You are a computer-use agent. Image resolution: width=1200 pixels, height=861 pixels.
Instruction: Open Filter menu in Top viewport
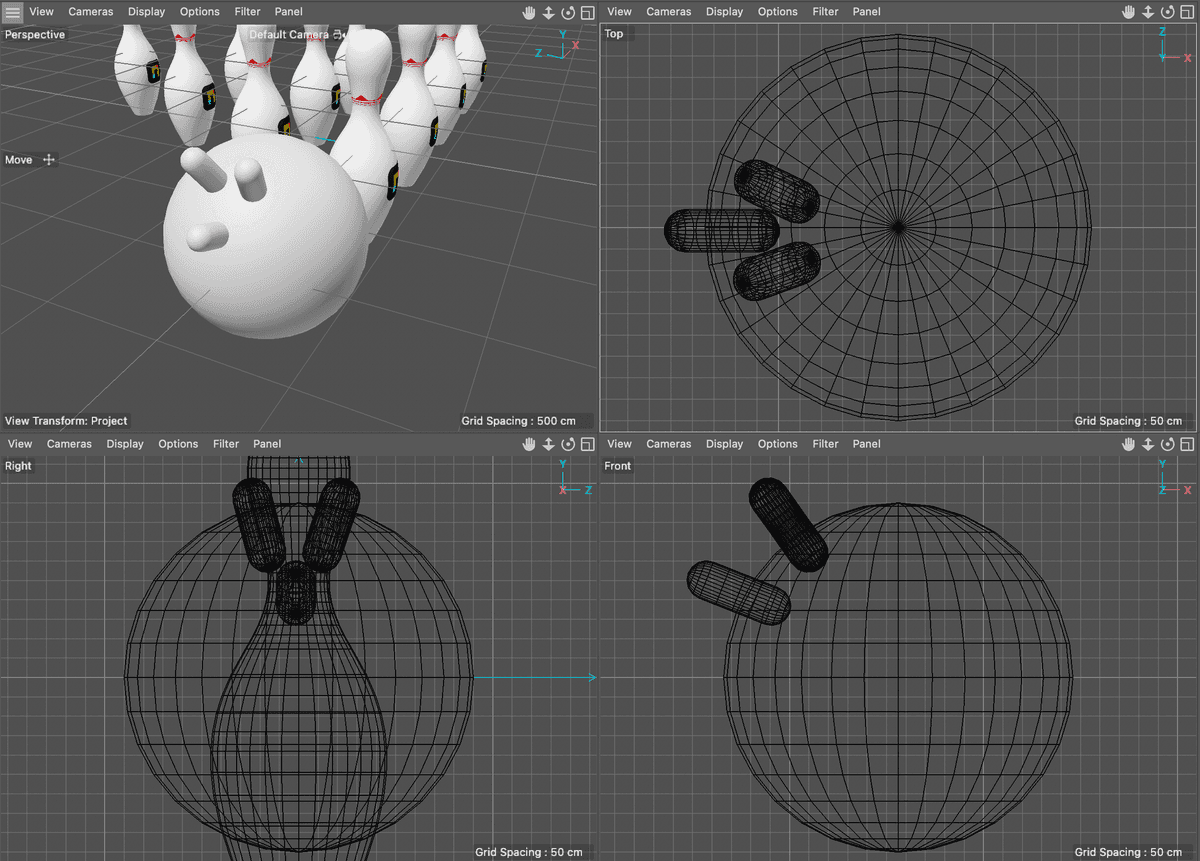(825, 12)
